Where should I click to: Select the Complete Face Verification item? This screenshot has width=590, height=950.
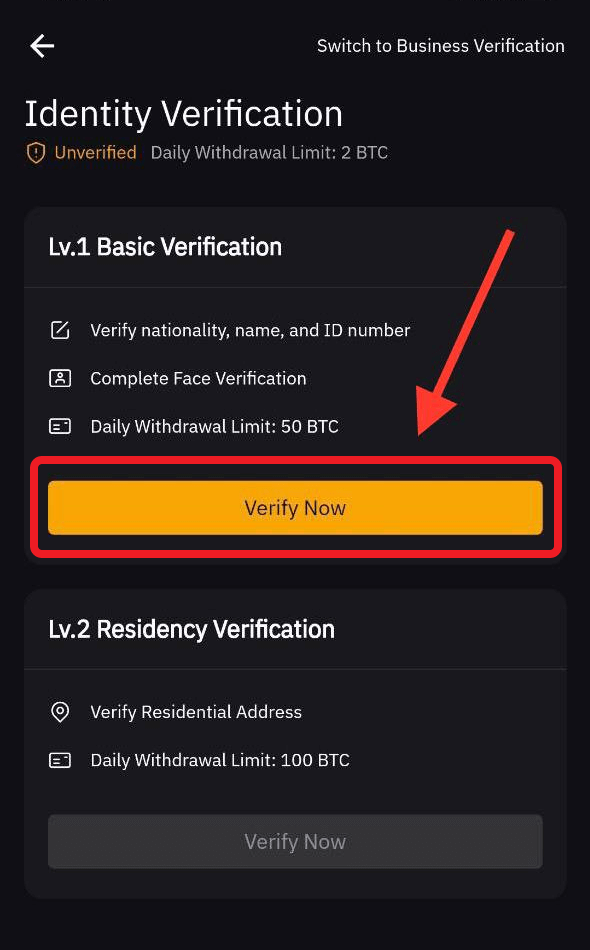198,379
